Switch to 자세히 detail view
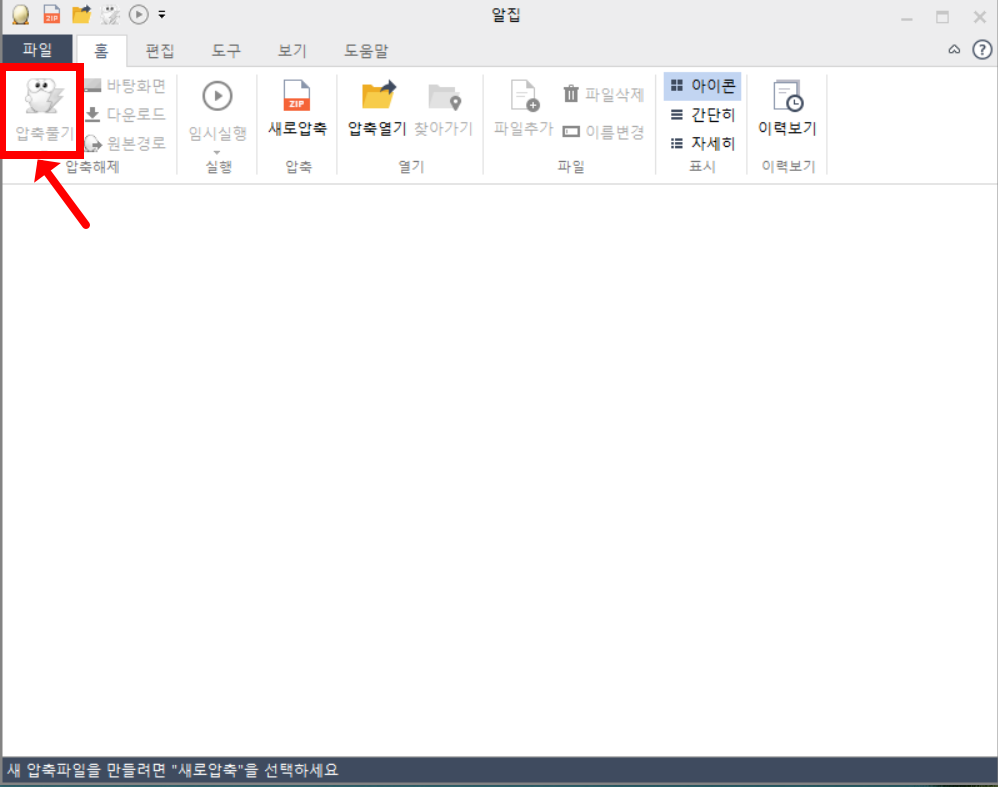The width and height of the screenshot is (998, 787). (x=703, y=143)
